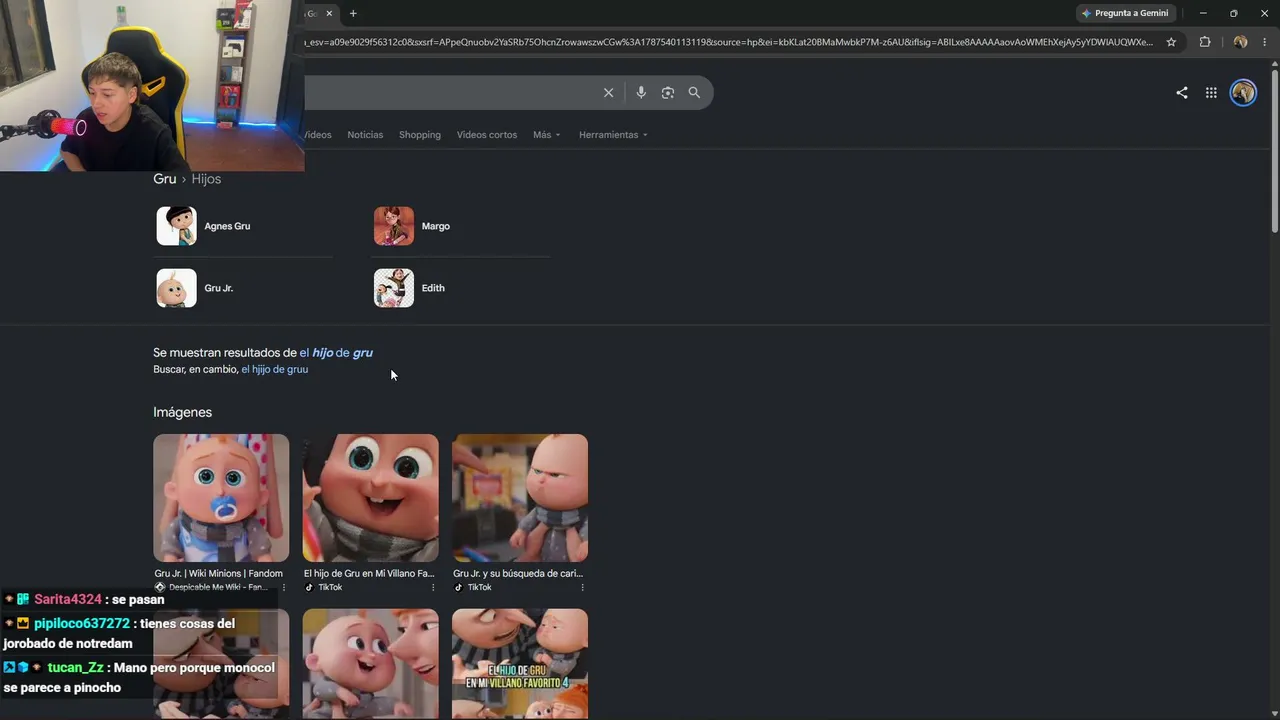
Task: Open the Chrome extensions puzzle icon
Action: [1205, 42]
